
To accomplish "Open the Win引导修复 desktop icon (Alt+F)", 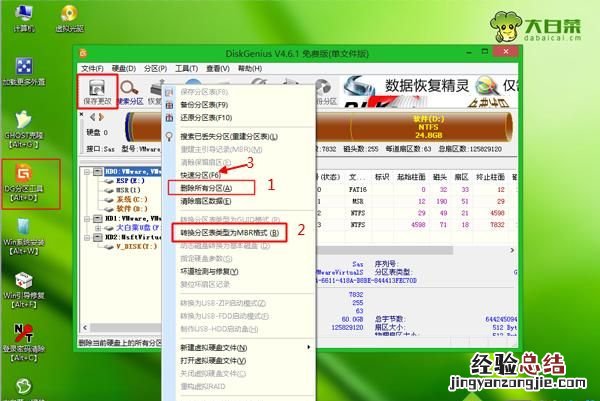I will point(24,290).
